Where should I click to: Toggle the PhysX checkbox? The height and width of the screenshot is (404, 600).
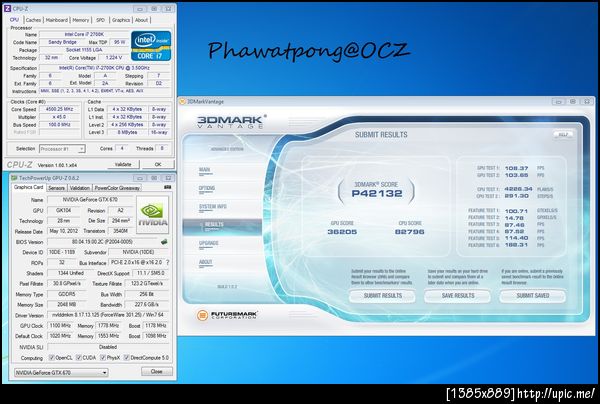point(103,358)
